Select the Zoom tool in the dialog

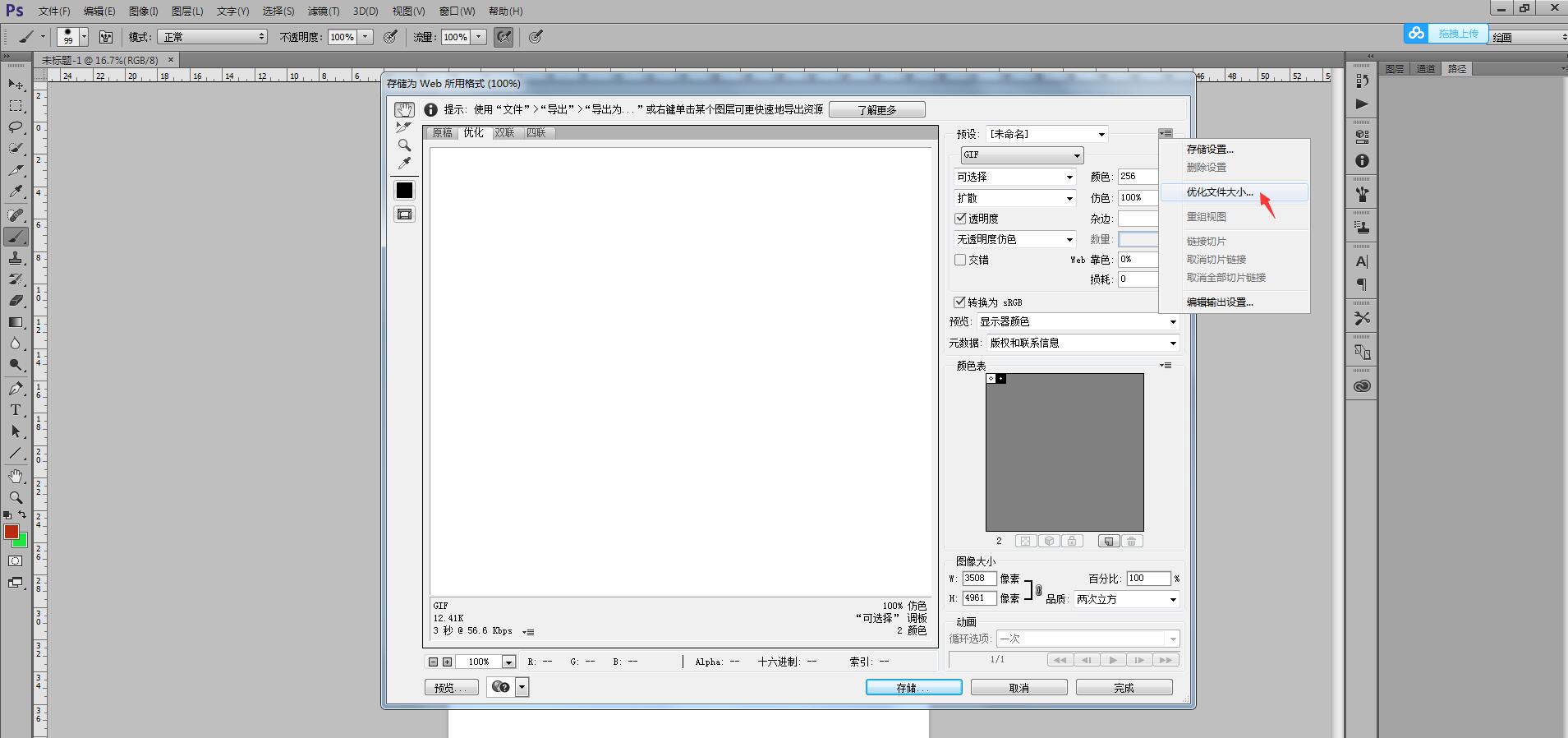(404, 145)
